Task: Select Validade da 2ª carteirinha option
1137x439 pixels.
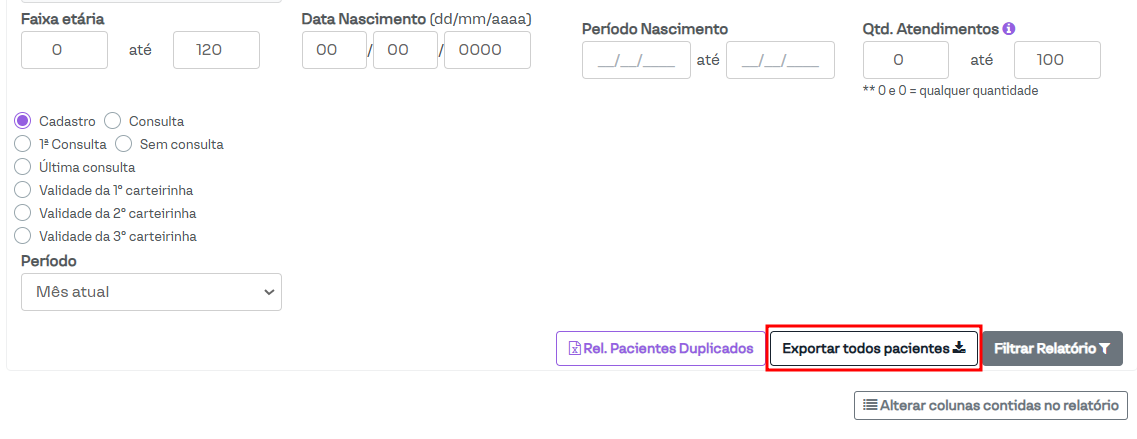Action: [x=23, y=213]
